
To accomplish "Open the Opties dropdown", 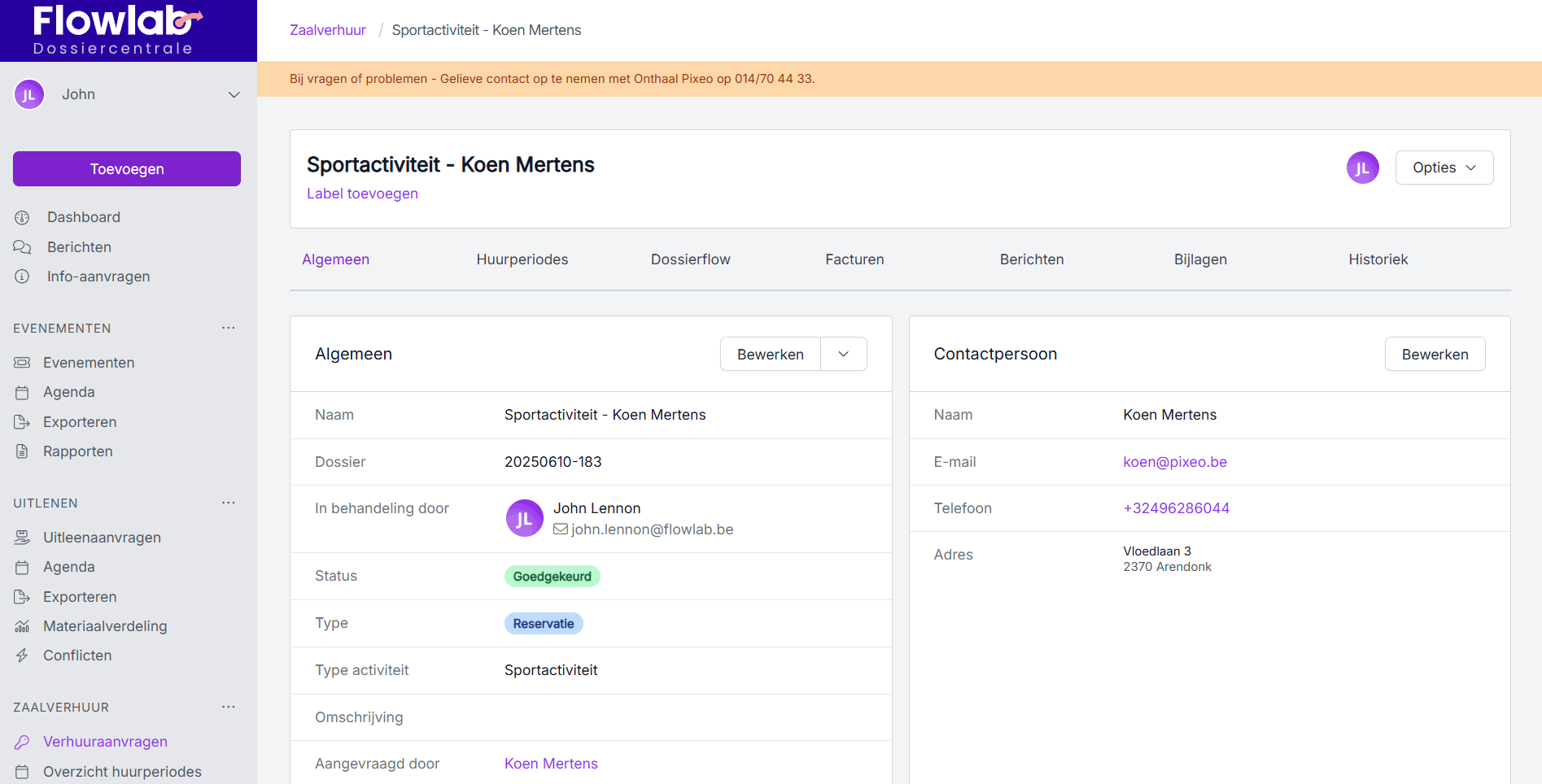I will click(x=1444, y=168).
